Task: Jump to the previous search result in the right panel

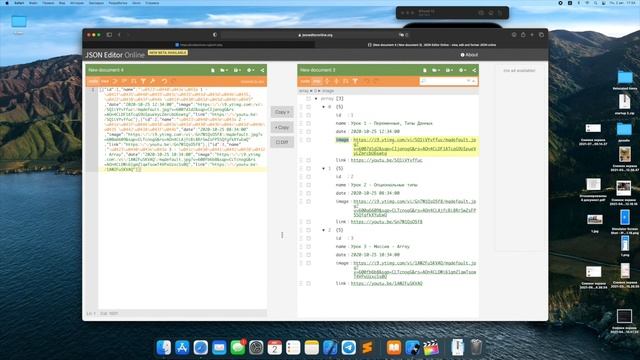Action: click(x=473, y=81)
